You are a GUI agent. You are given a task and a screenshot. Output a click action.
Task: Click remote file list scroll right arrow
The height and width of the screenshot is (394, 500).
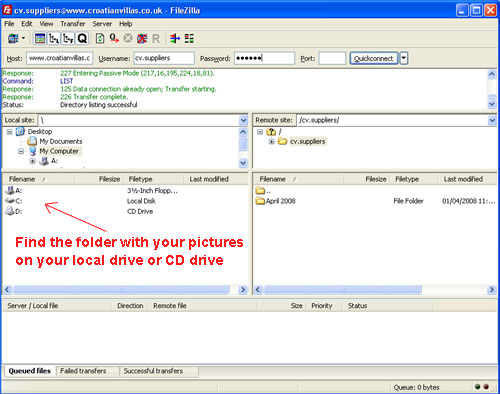(x=492, y=290)
